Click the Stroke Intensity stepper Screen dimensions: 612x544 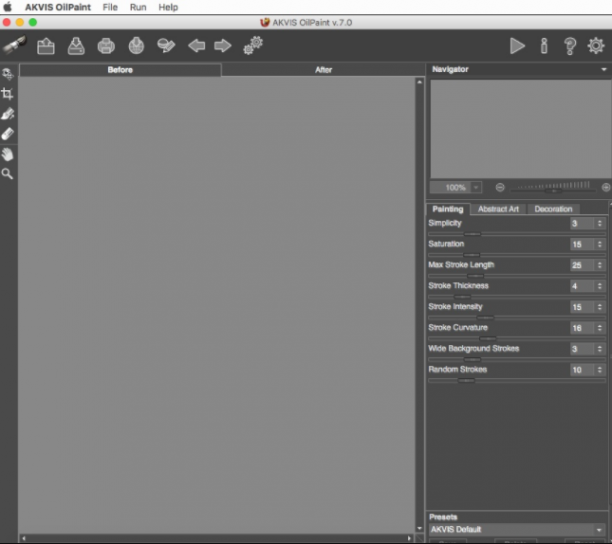600,307
